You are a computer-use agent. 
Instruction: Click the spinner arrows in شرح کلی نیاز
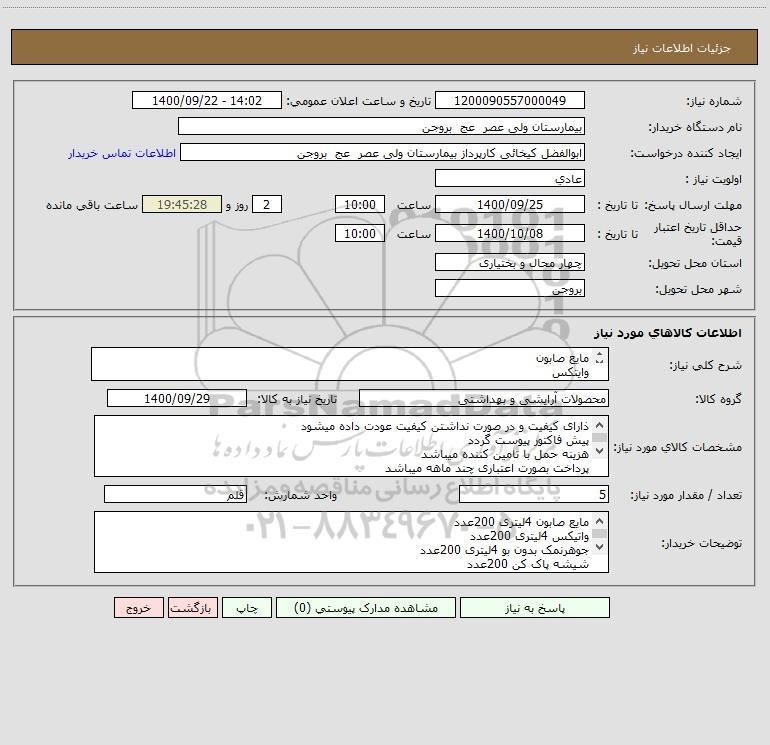(x=599, y=358)
